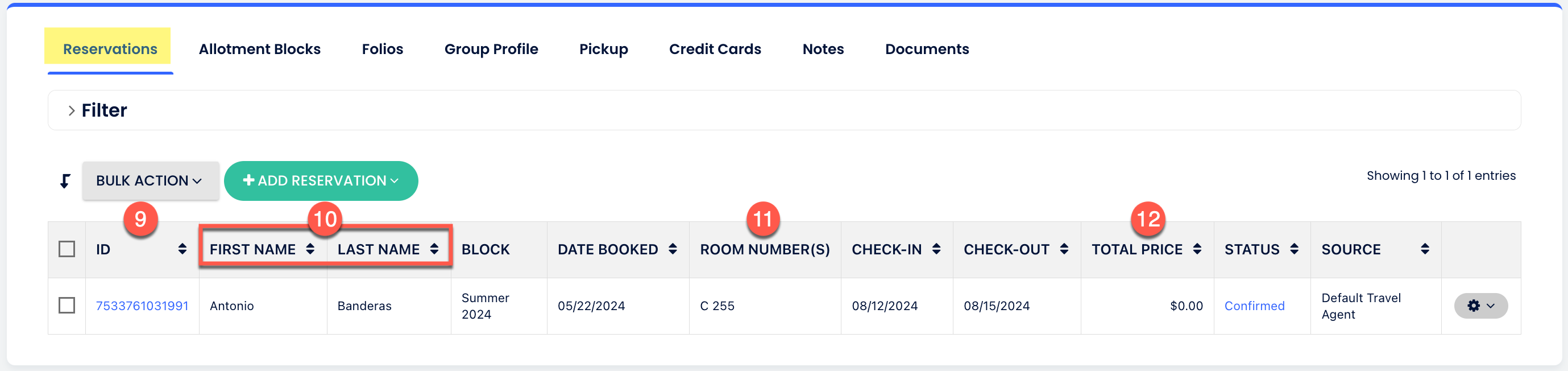Viewport: 1568px width, 371px height.
Task: Sort by Date Booked arrows icon
Action: click(672, 249)
